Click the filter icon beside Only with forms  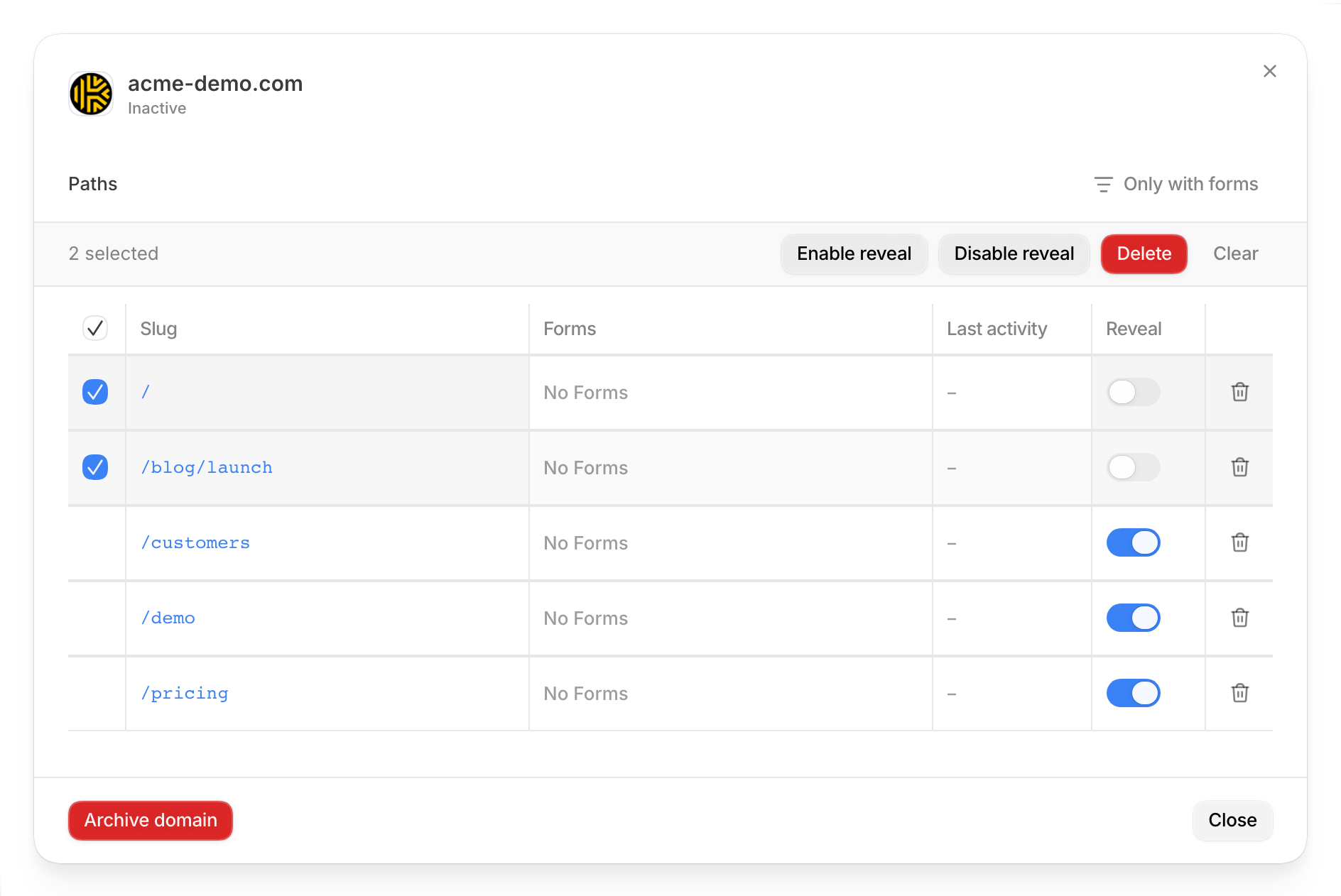[1103, 185]
